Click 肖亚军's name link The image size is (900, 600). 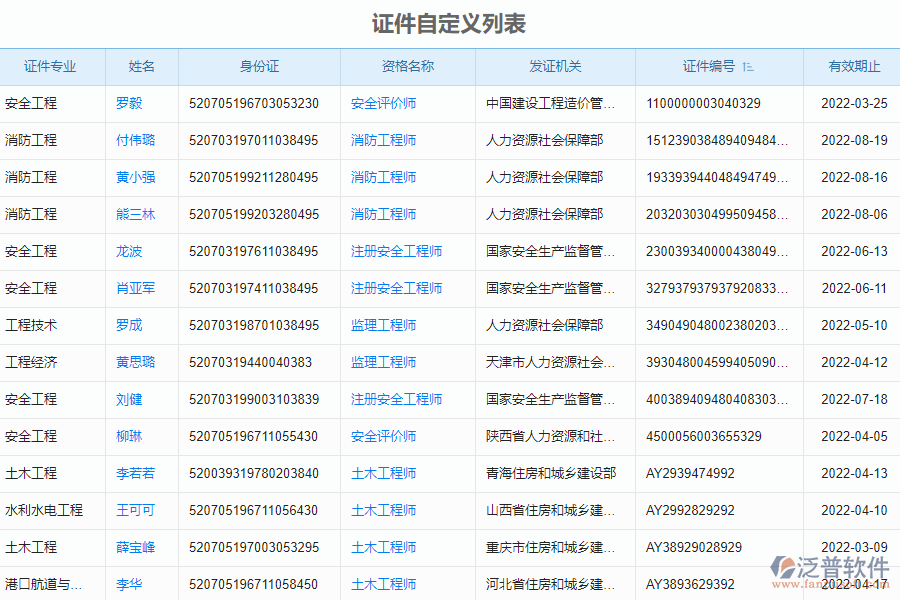click(x=135, y=288)
